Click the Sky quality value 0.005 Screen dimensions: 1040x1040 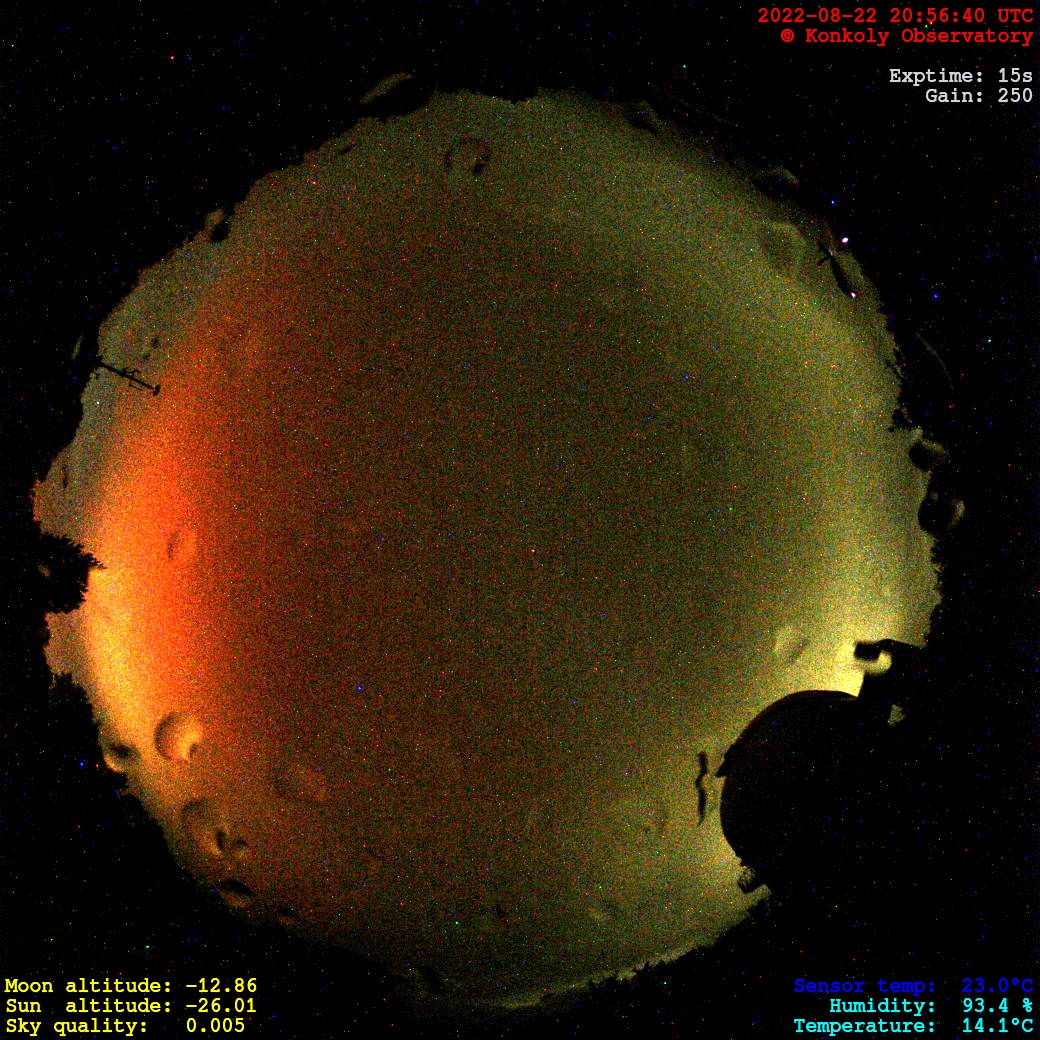point(215,1026)
